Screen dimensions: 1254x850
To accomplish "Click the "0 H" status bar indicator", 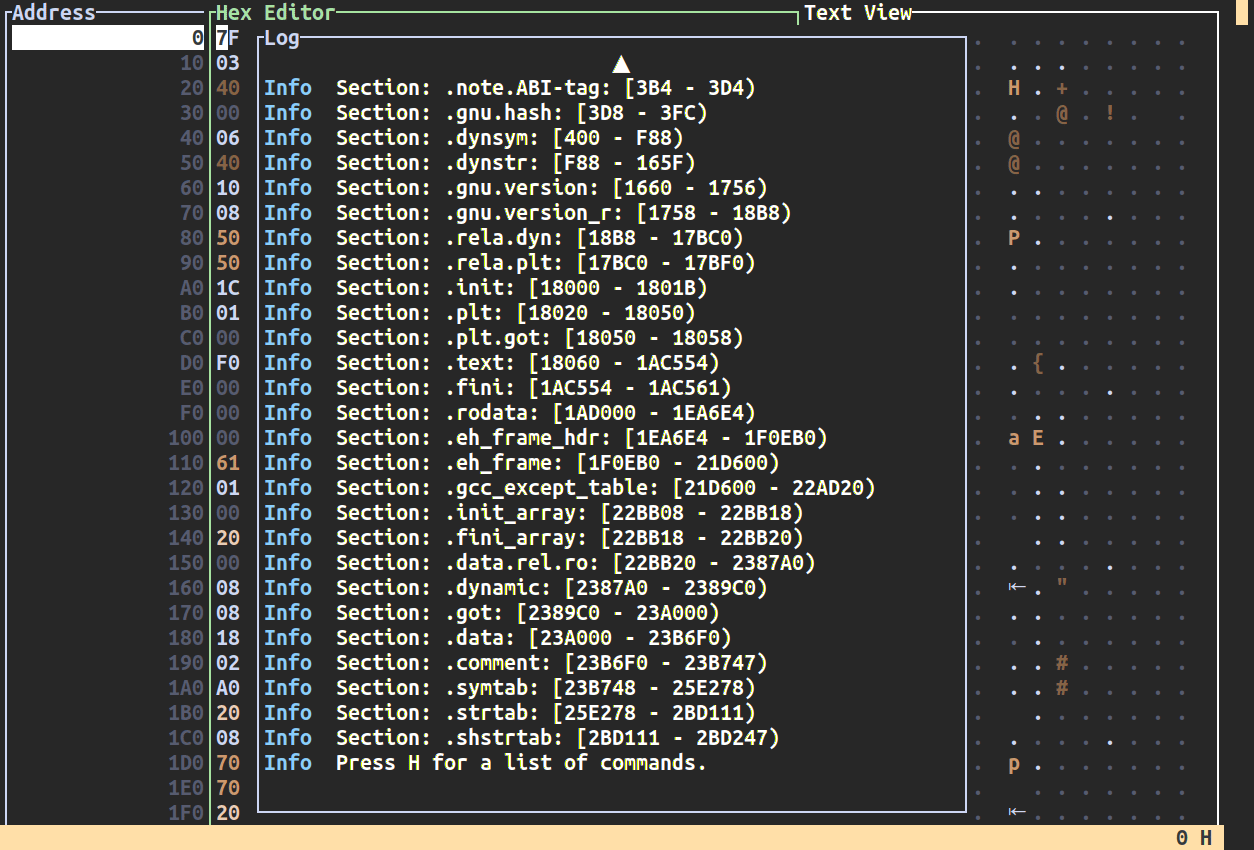I will point(1194,838).
